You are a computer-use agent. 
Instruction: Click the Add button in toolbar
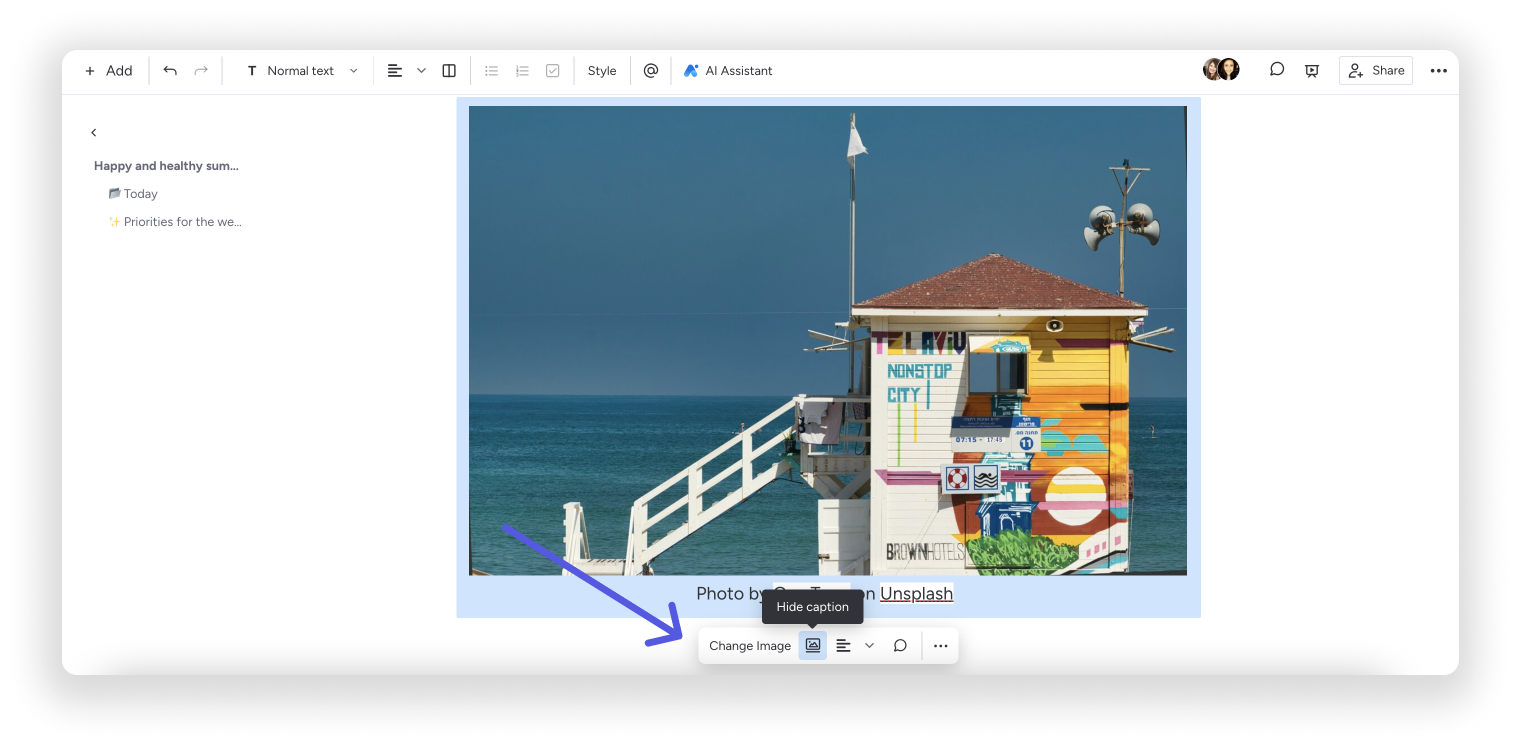point(108,71)
